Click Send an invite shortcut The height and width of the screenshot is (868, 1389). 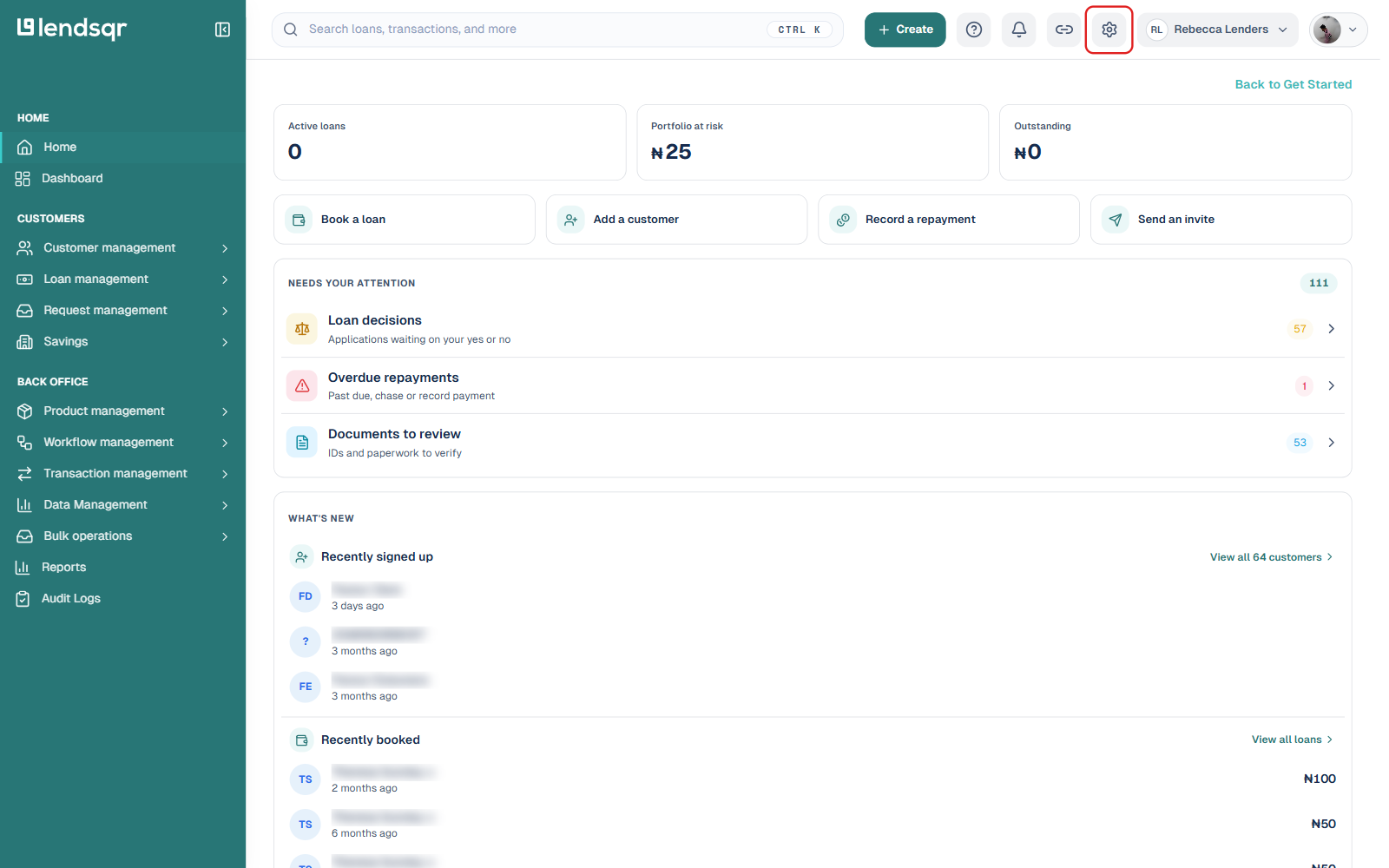1221,220
